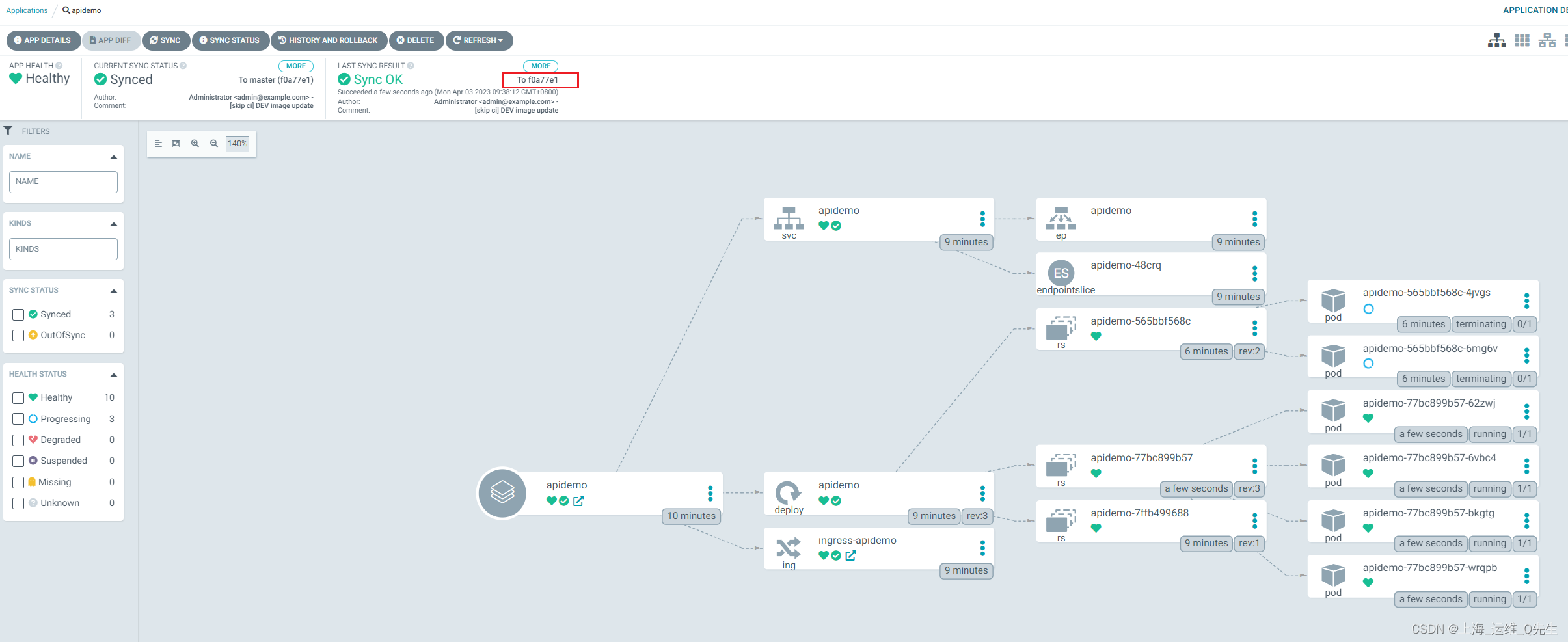Viewport: 1568px width, 642px height.
Task: Click the application stack icon for apidemo
Action: [502, 493]
